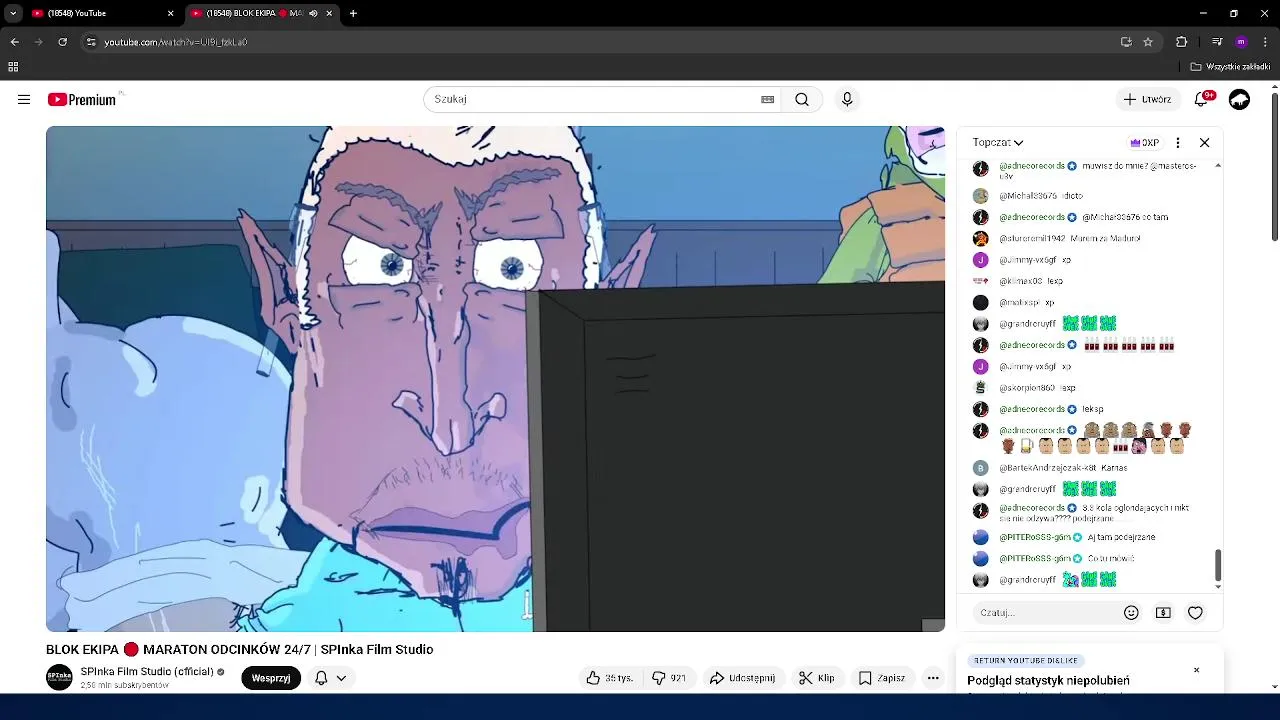
Task: Expand the Top czat dropdown
Action: [x=998, y=142]
